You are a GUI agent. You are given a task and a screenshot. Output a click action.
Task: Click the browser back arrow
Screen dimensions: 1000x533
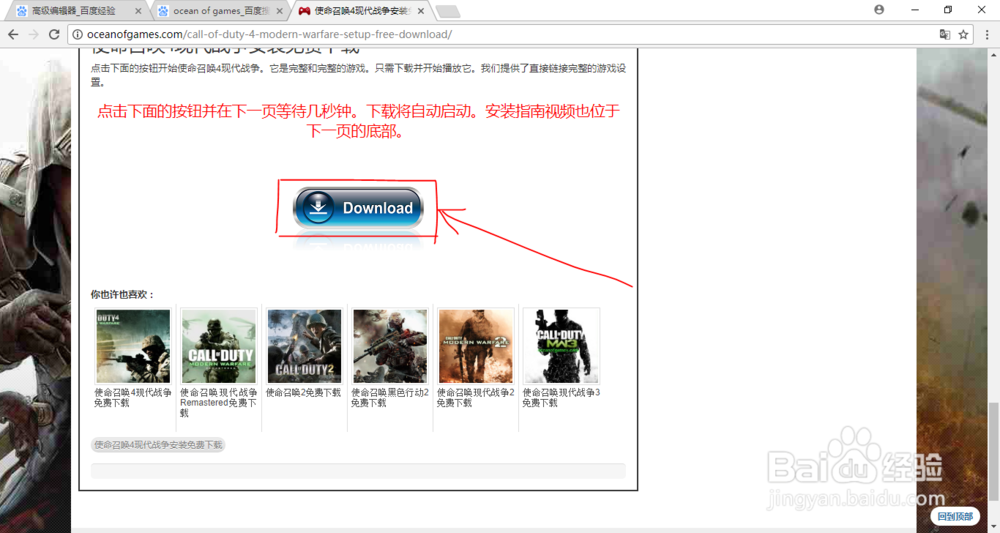(13, 34)
